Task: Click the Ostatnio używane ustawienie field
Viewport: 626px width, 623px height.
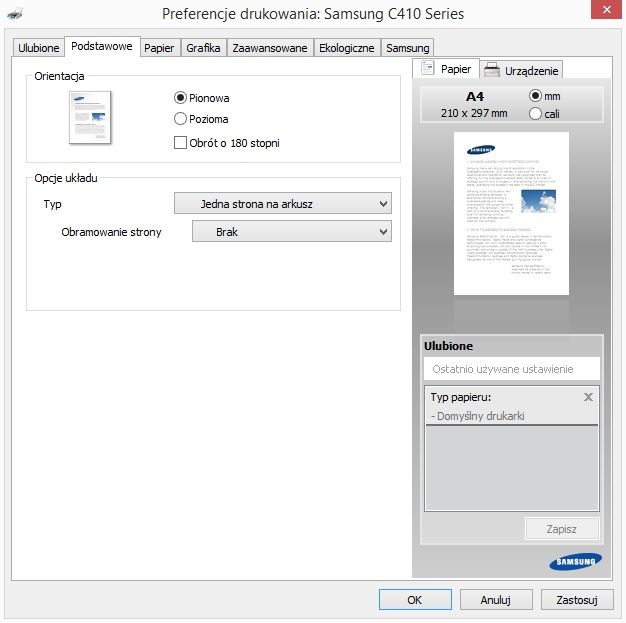Action: (512, 369)
